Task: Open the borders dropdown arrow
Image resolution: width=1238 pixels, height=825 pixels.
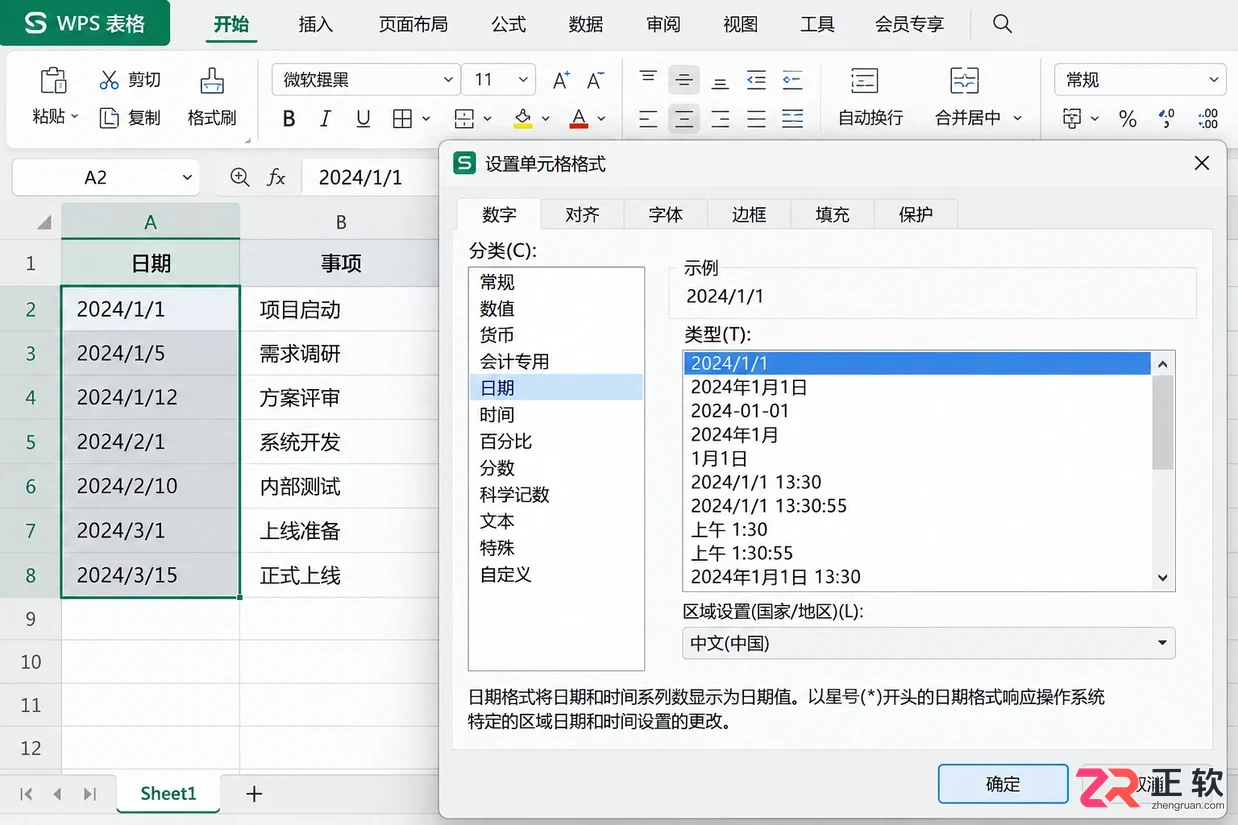Action: [x=427, y=119]
